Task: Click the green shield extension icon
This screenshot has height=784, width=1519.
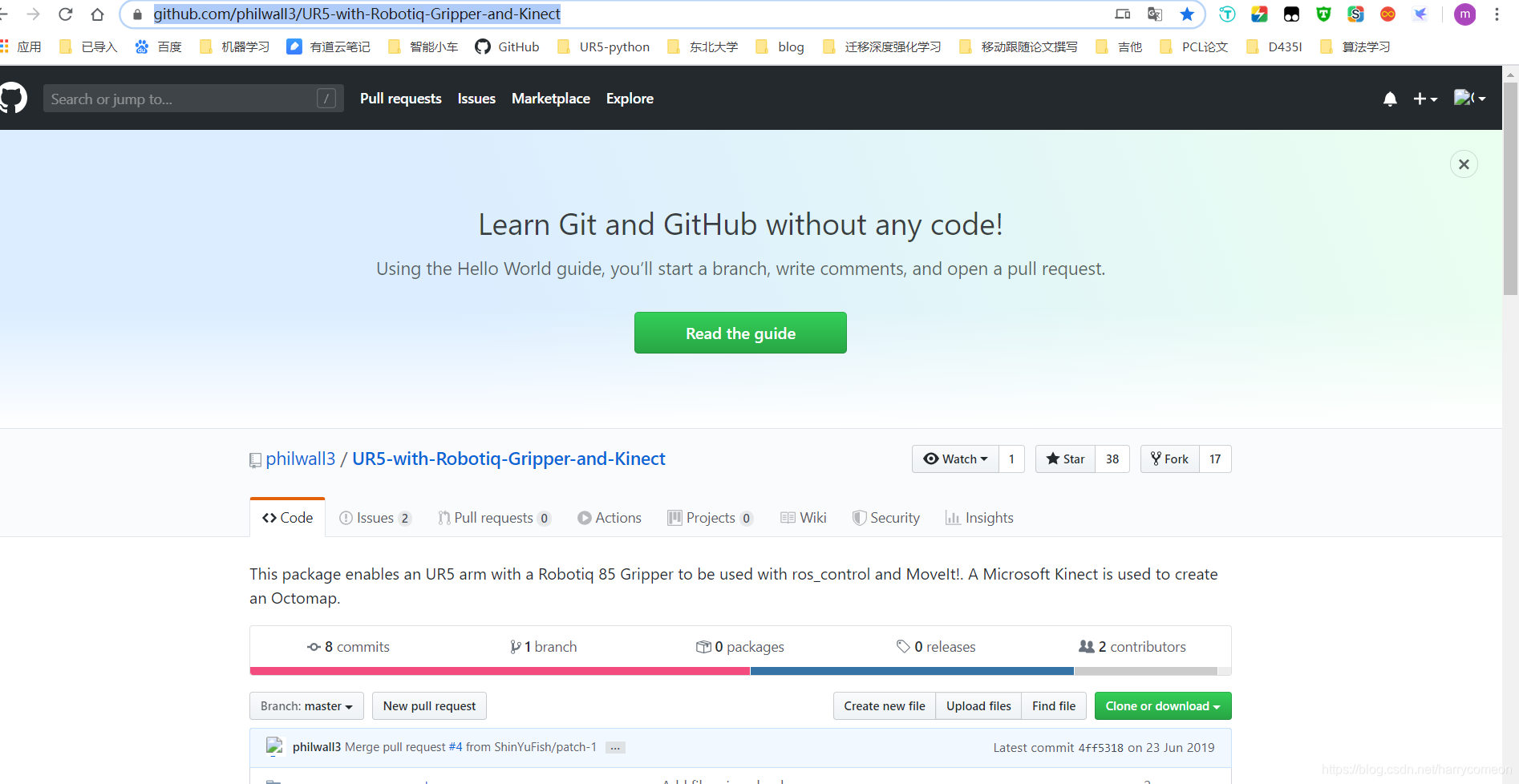Action: (1323, 14)
